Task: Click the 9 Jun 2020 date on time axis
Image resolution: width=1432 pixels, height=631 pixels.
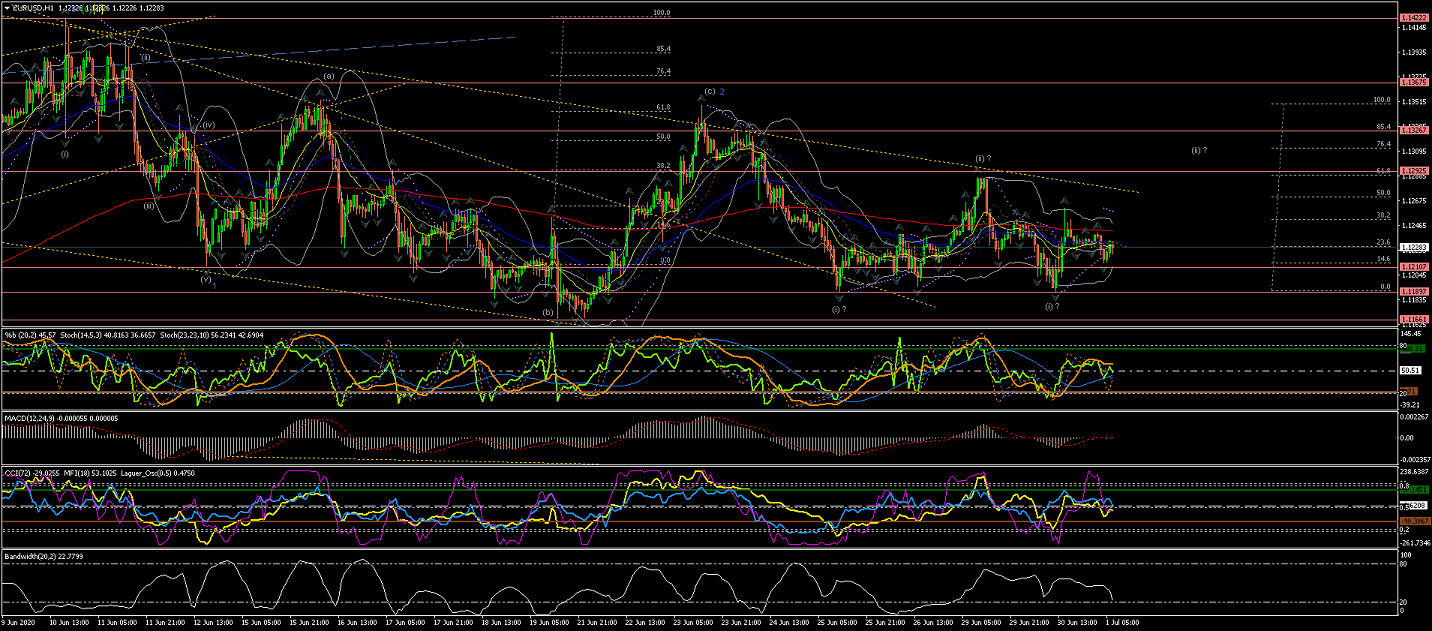Action: (x=20, y=622)
